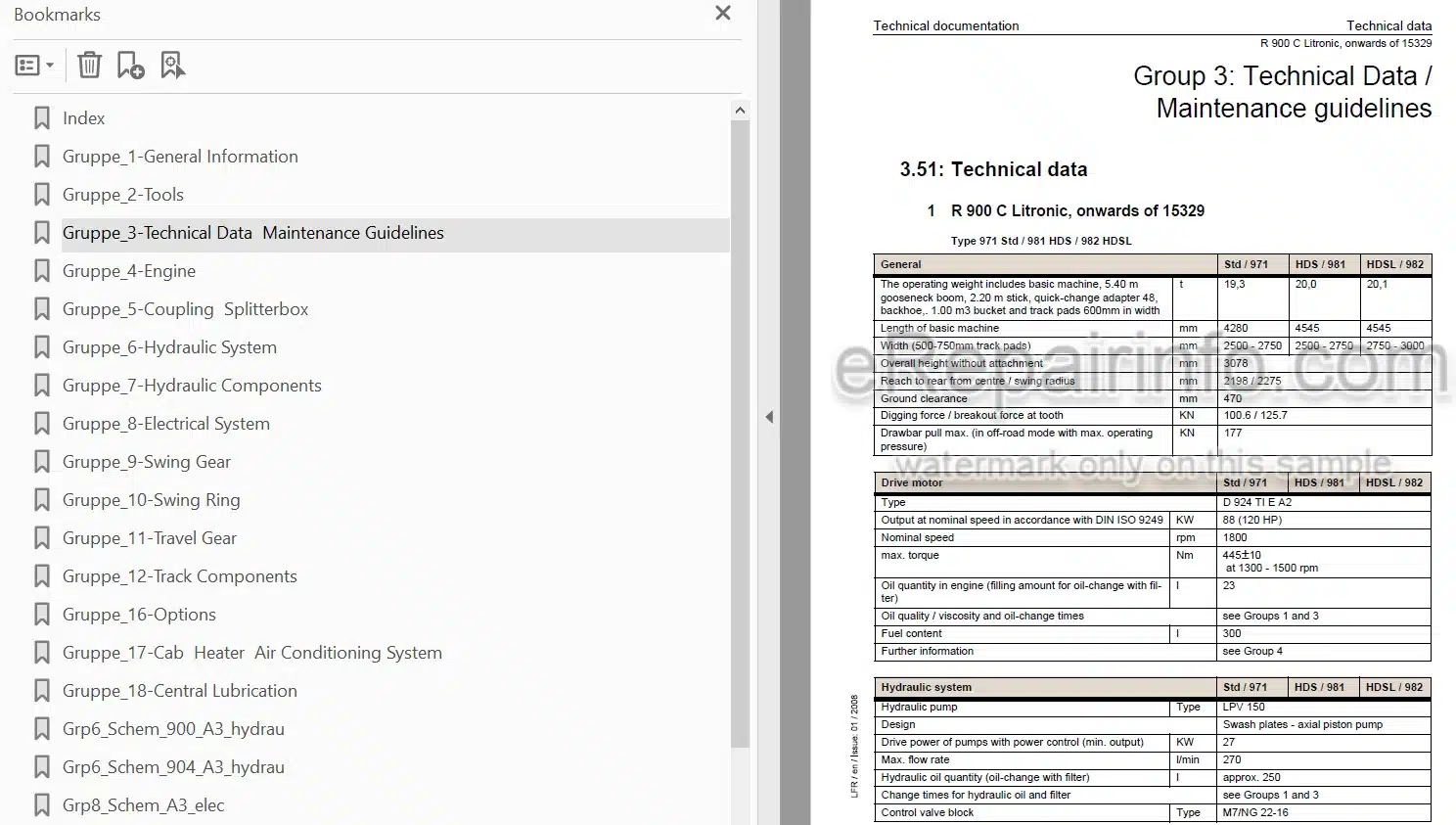Open Gruppe_1-General Information bookmark

click(180, 157)
